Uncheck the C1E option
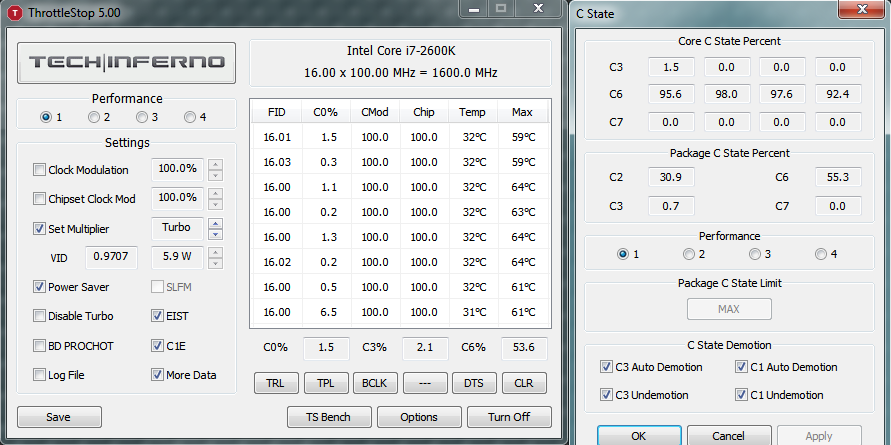The width and height of the screenshot is (891, 445). click(x=157, y=346)
